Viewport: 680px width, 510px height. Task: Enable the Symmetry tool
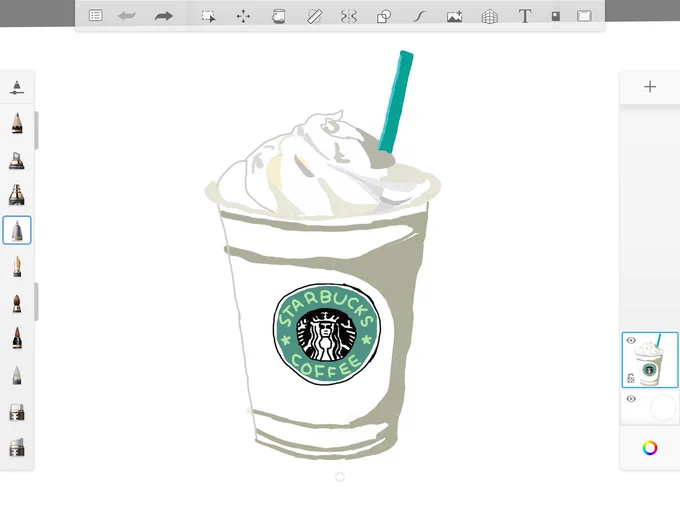click(349, 16)
